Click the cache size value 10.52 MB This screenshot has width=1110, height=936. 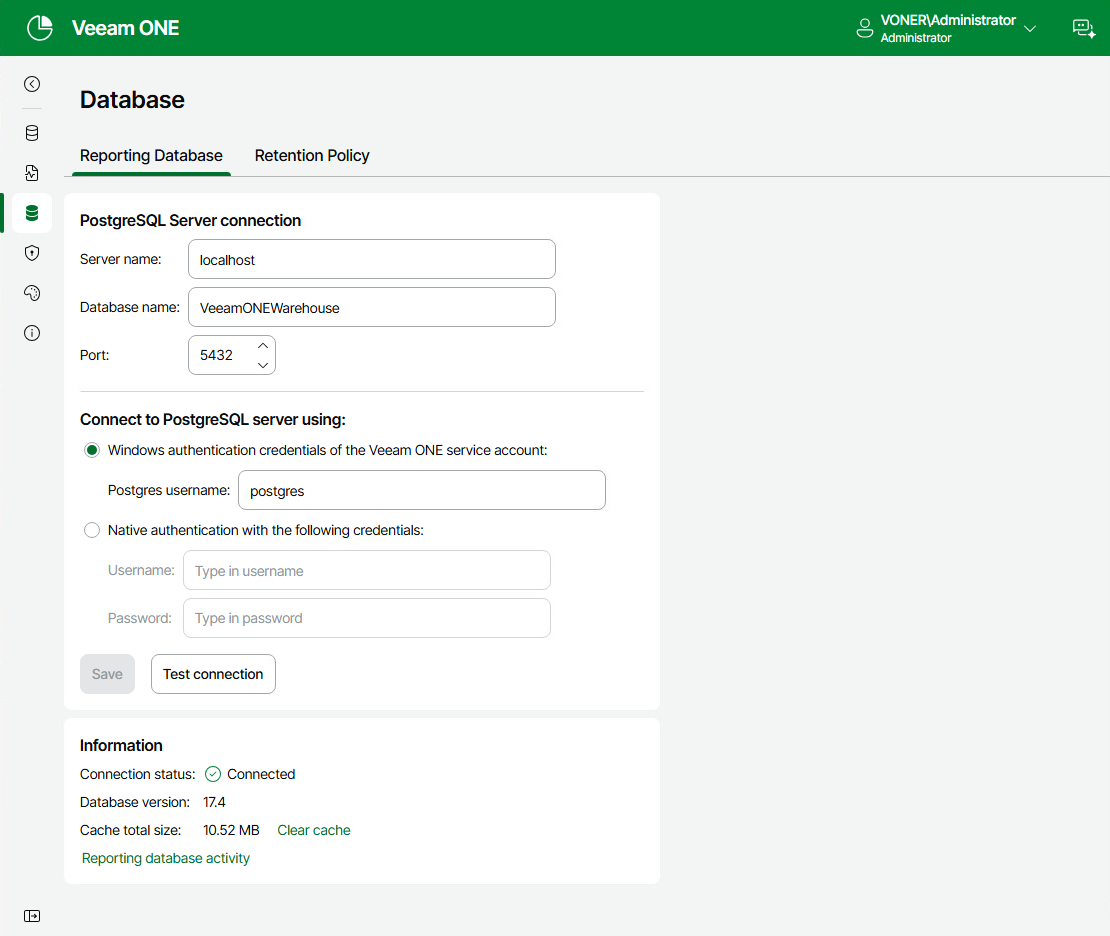[x=231, y=831]
